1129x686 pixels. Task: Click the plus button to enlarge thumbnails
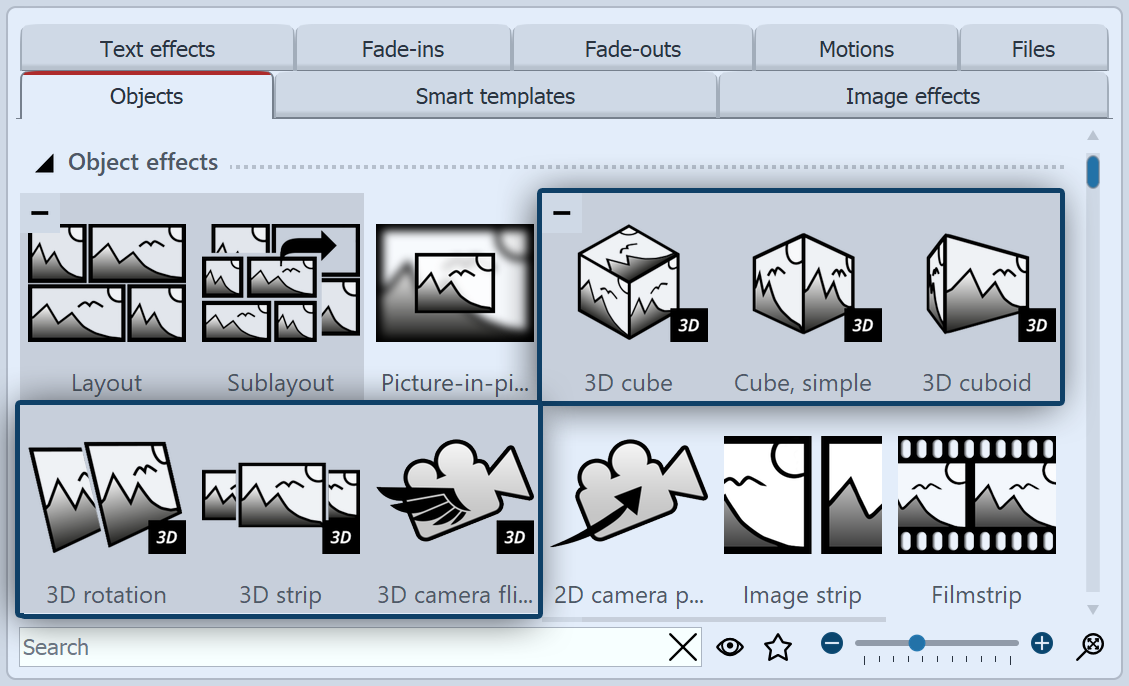[1042, 643]
